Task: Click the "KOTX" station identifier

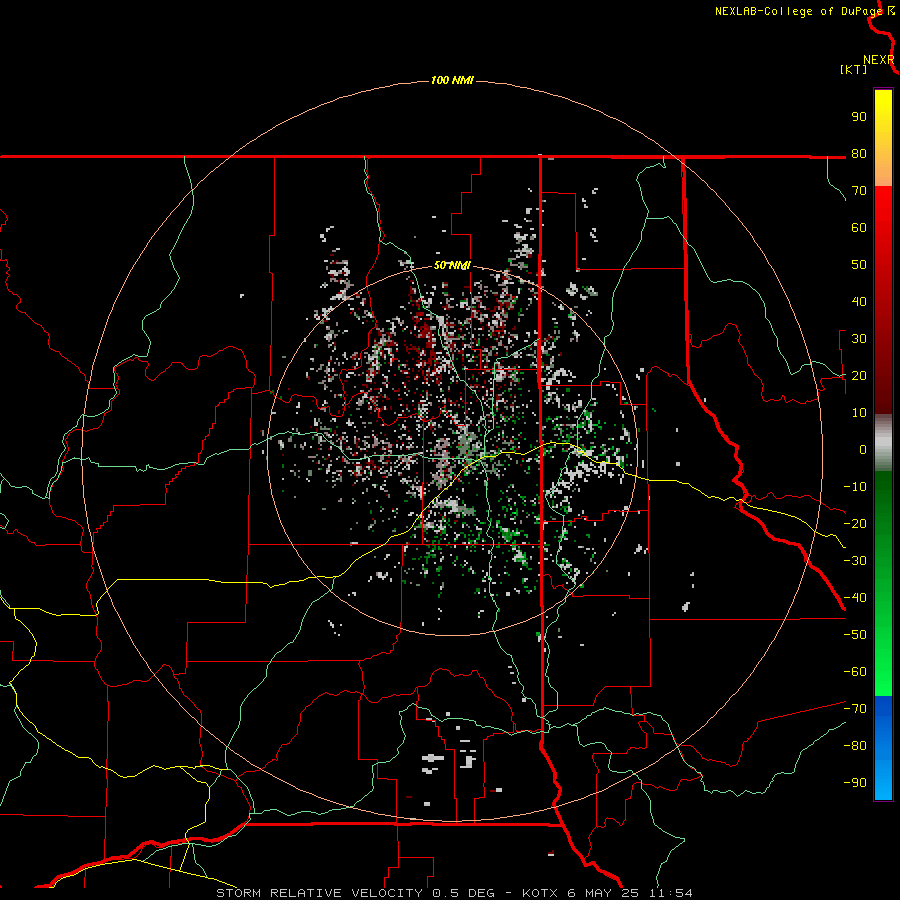Action: (x=540, y=893)
